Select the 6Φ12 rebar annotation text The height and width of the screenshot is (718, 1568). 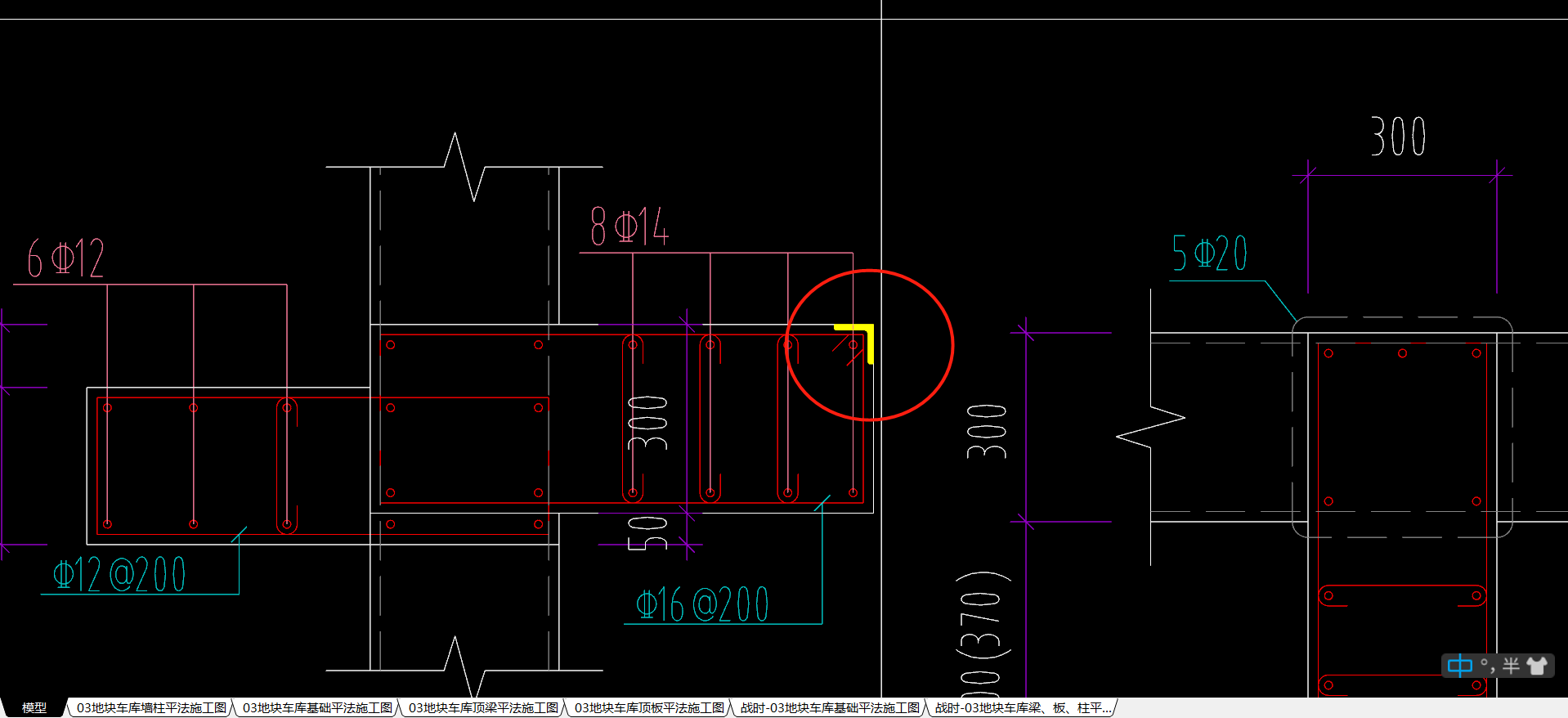pos(65,258)
